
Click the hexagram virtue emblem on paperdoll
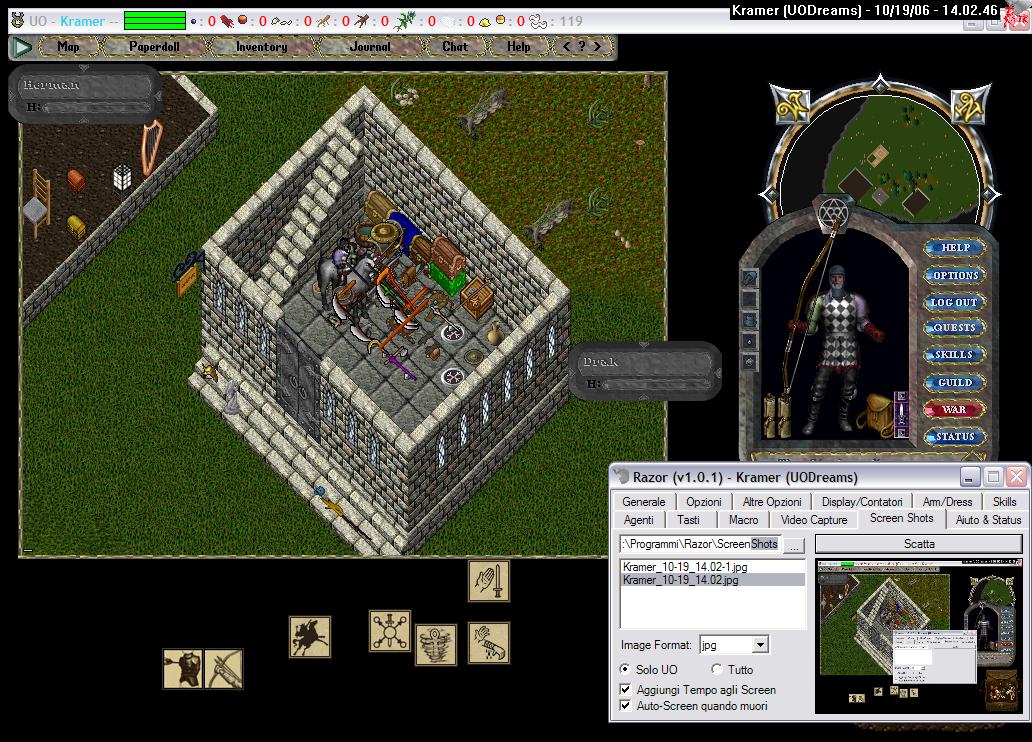[x=834, y=213]
